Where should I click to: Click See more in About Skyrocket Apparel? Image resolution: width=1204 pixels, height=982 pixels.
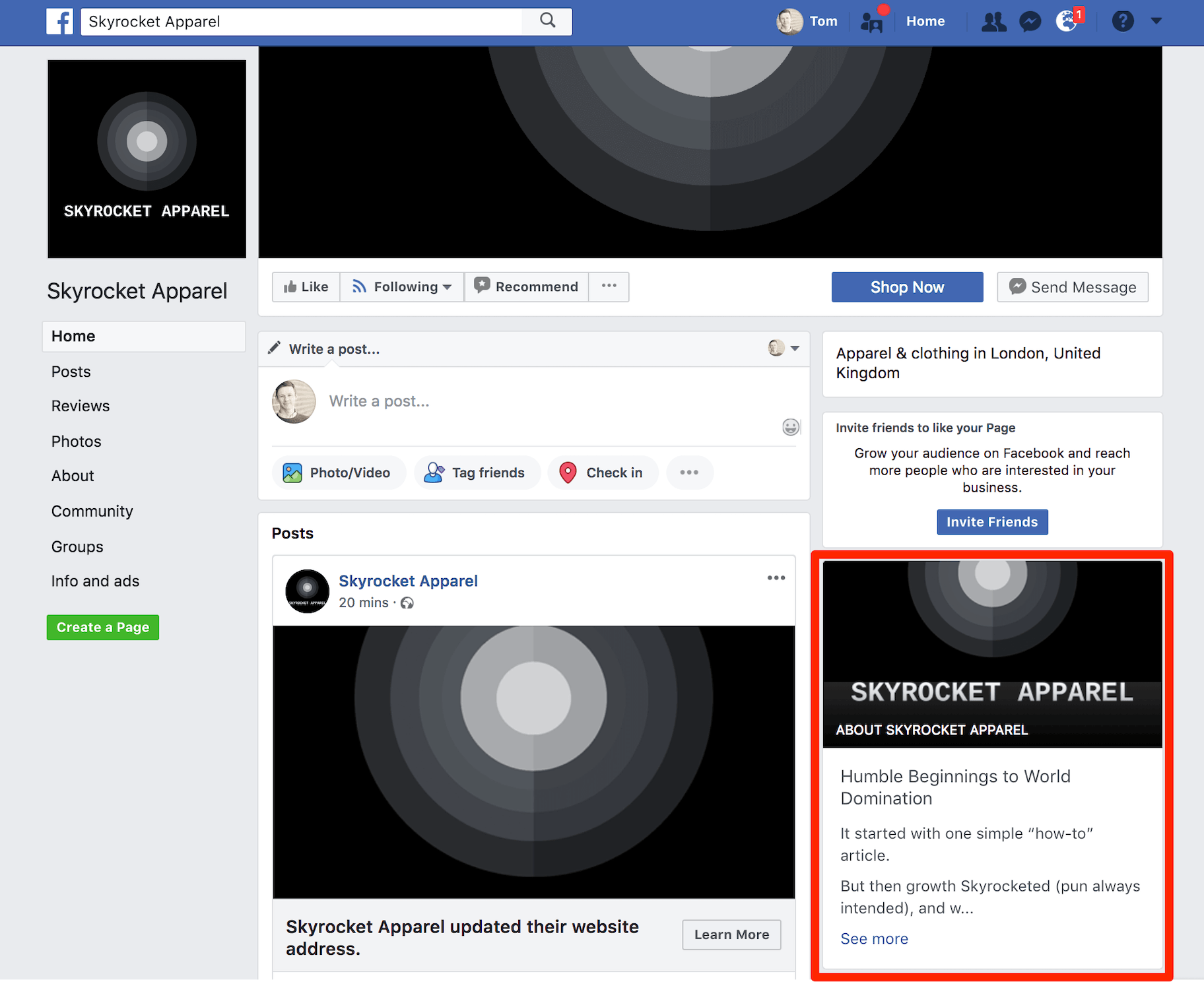pyautogui.click(x=874, y=938)
